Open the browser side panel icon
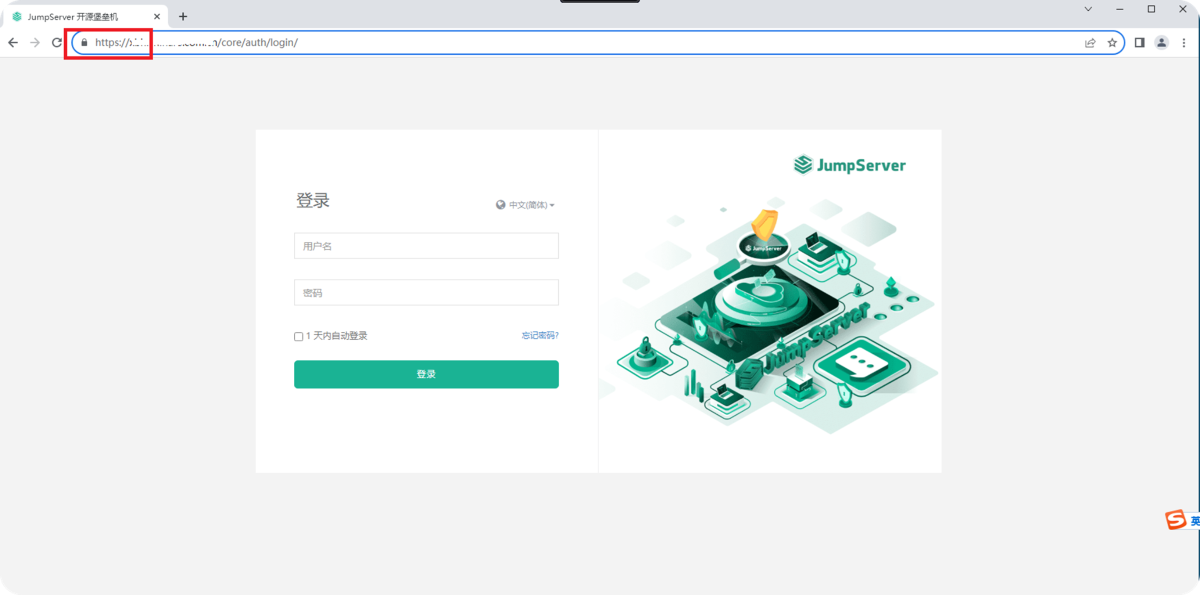 click(1137, 42)
